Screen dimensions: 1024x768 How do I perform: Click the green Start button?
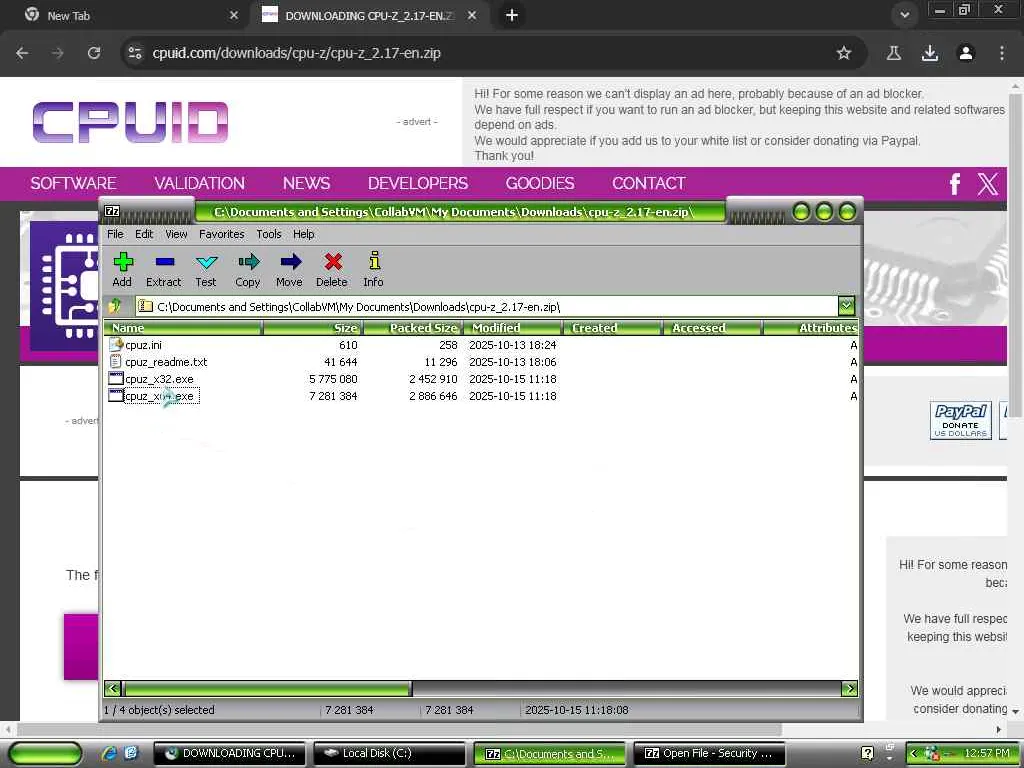point(45,754)
